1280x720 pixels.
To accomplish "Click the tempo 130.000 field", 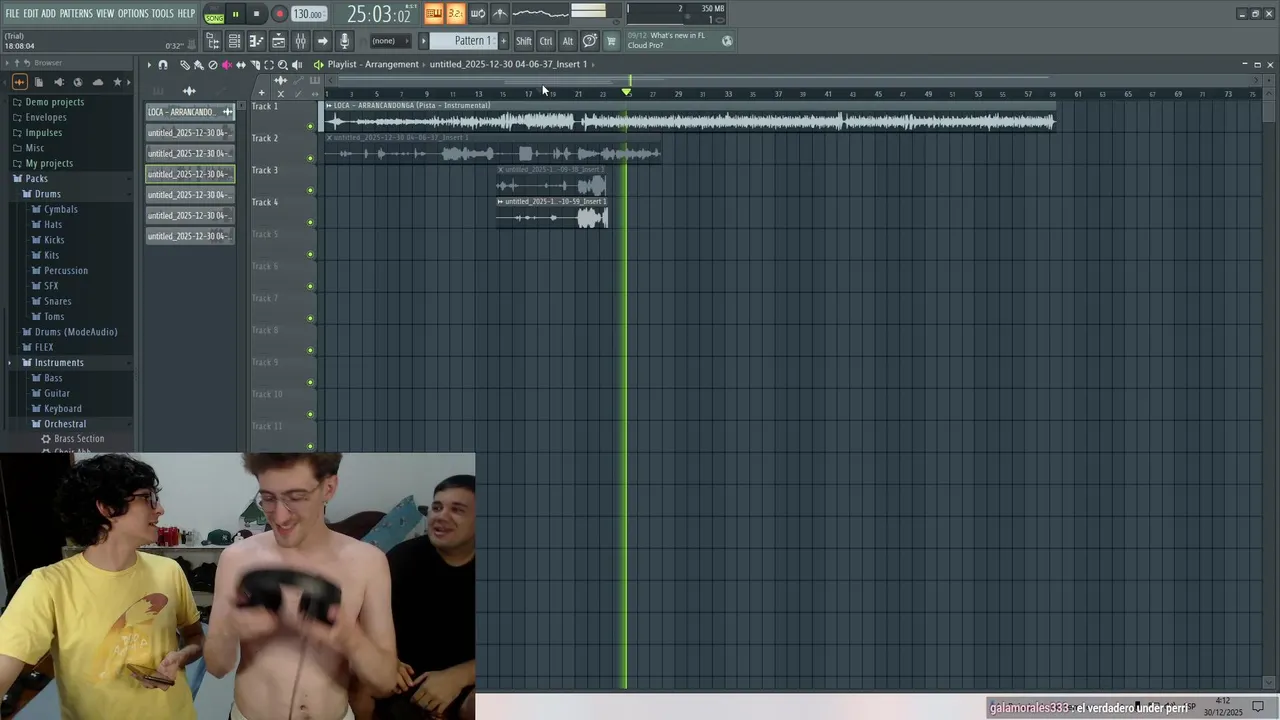I will [x=308, y=14].
